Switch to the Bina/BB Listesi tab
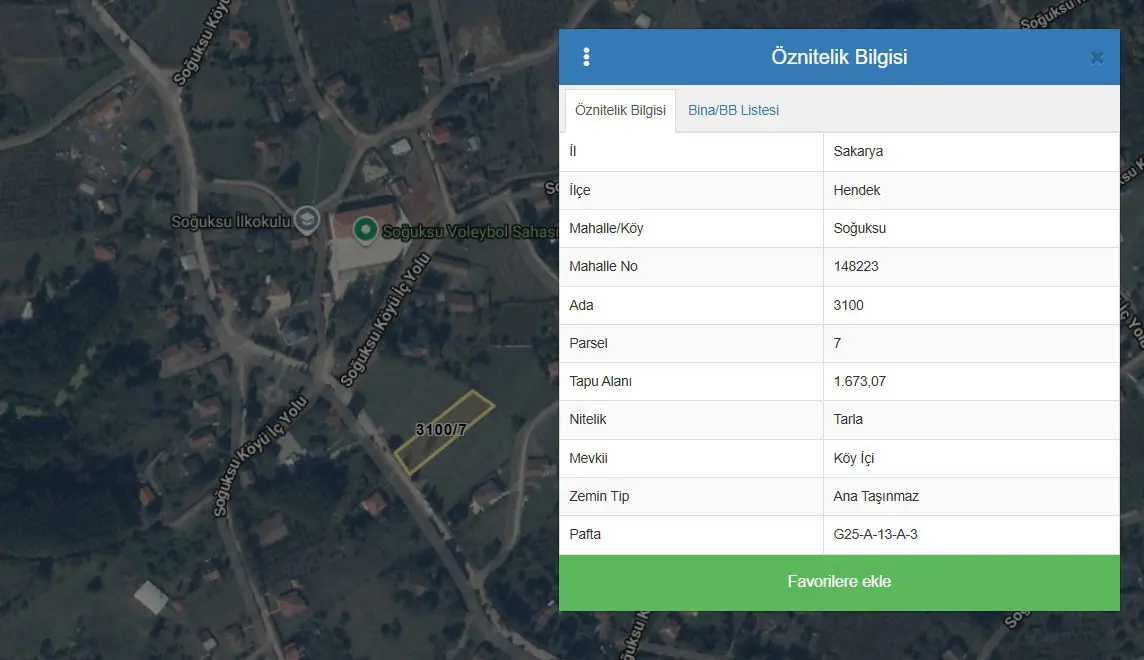Image resolution: width=1144 pixels, height=660 pixels. pos(733,110)
